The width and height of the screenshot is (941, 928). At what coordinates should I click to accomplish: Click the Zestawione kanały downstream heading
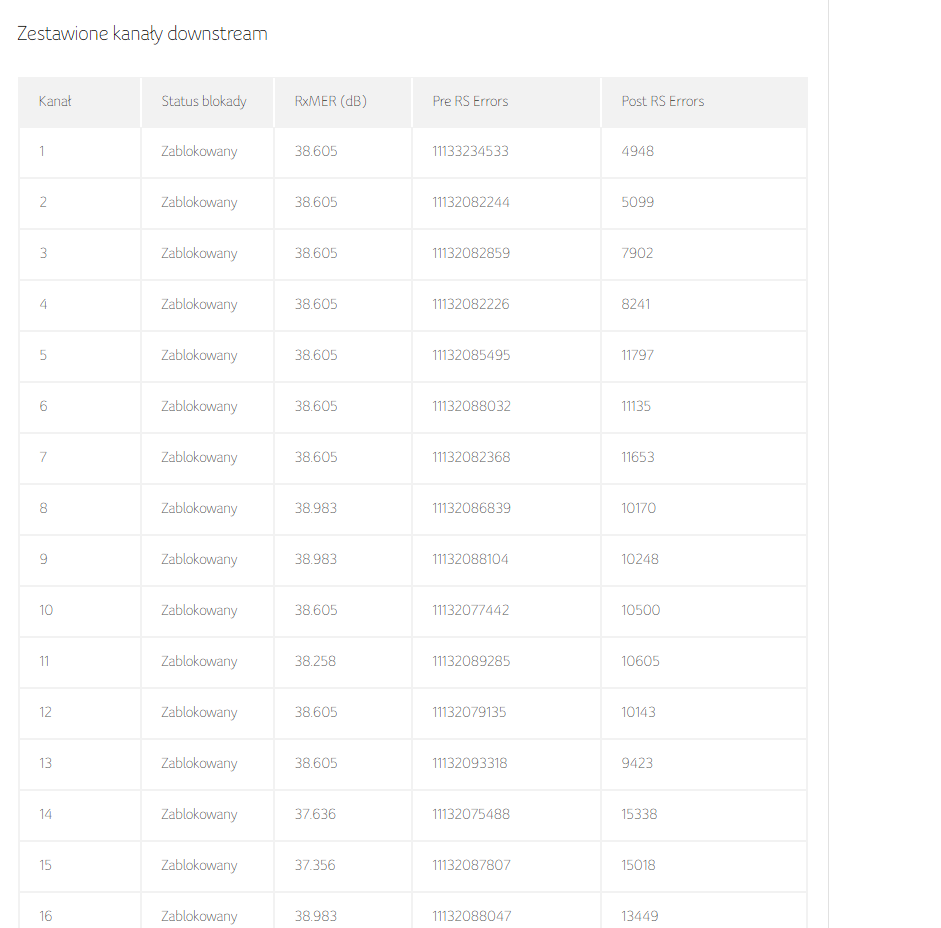coord(142,34)
